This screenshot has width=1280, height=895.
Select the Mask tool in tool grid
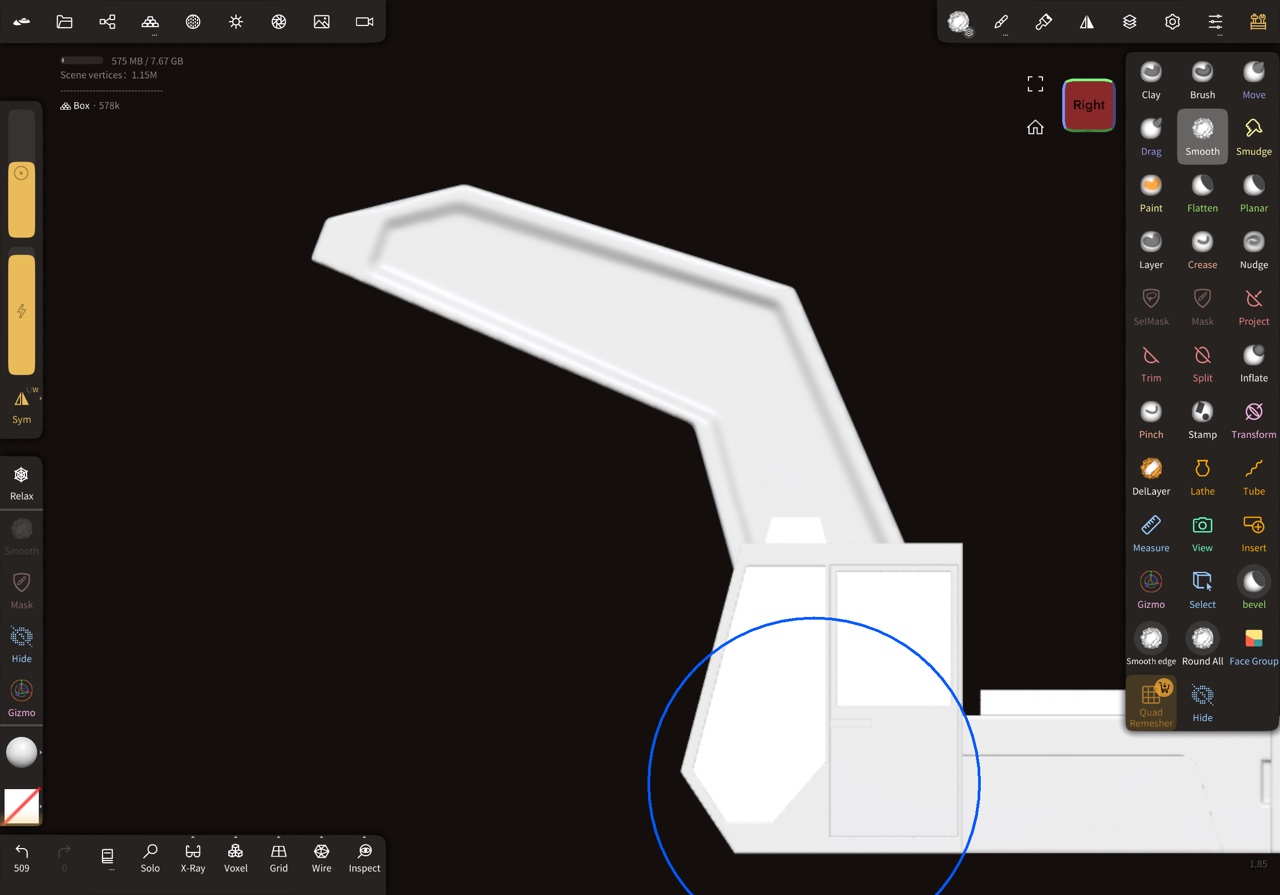point(1202,306)
